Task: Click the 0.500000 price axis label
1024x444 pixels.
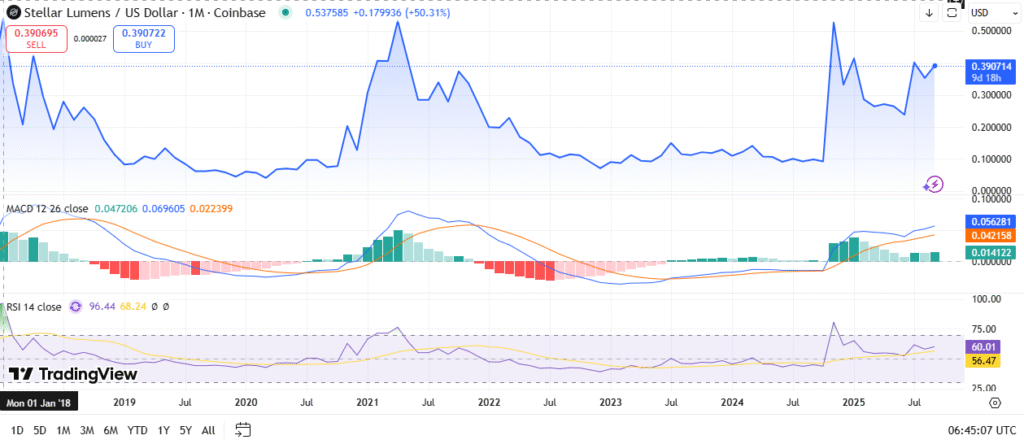Action: point(991,31)
